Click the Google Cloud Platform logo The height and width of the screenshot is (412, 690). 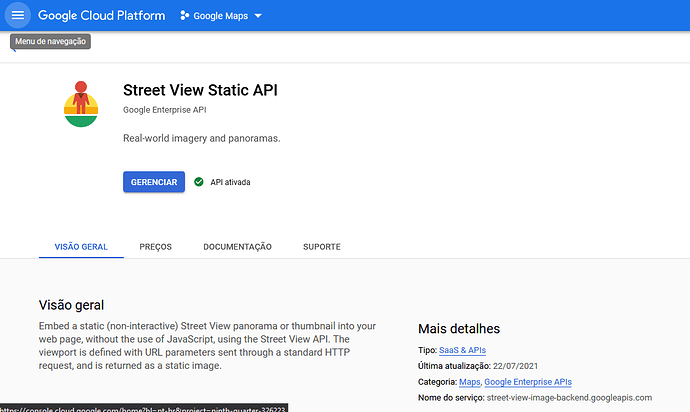[x=102, y=15]
